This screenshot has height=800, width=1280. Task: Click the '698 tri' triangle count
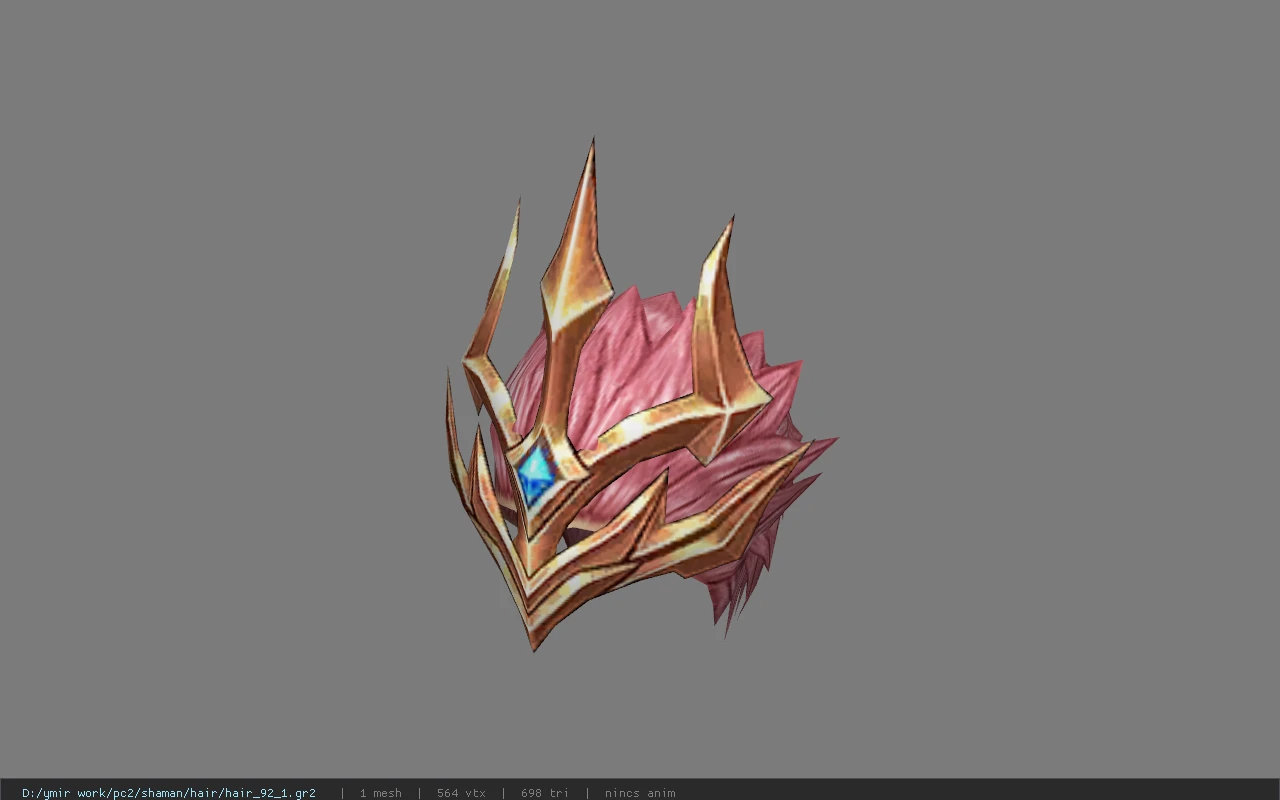545,793
